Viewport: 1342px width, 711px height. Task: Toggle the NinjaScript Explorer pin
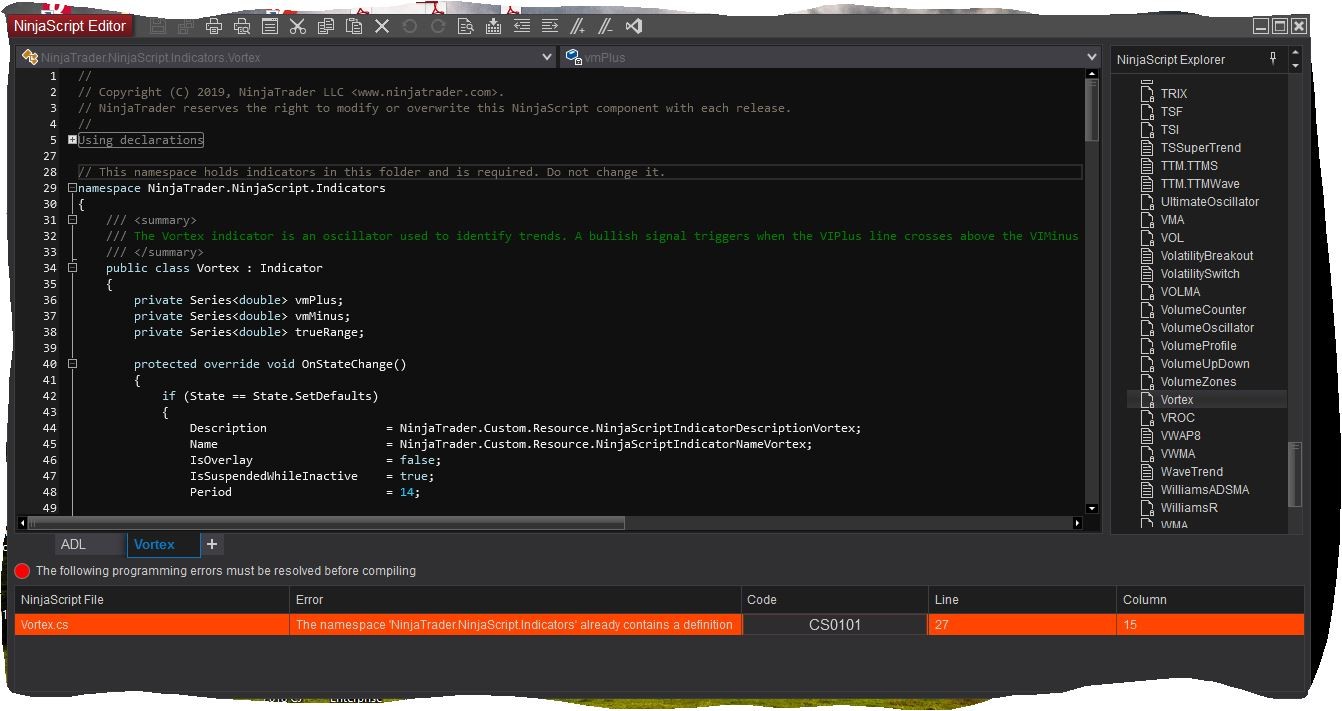click(1273, 59)
